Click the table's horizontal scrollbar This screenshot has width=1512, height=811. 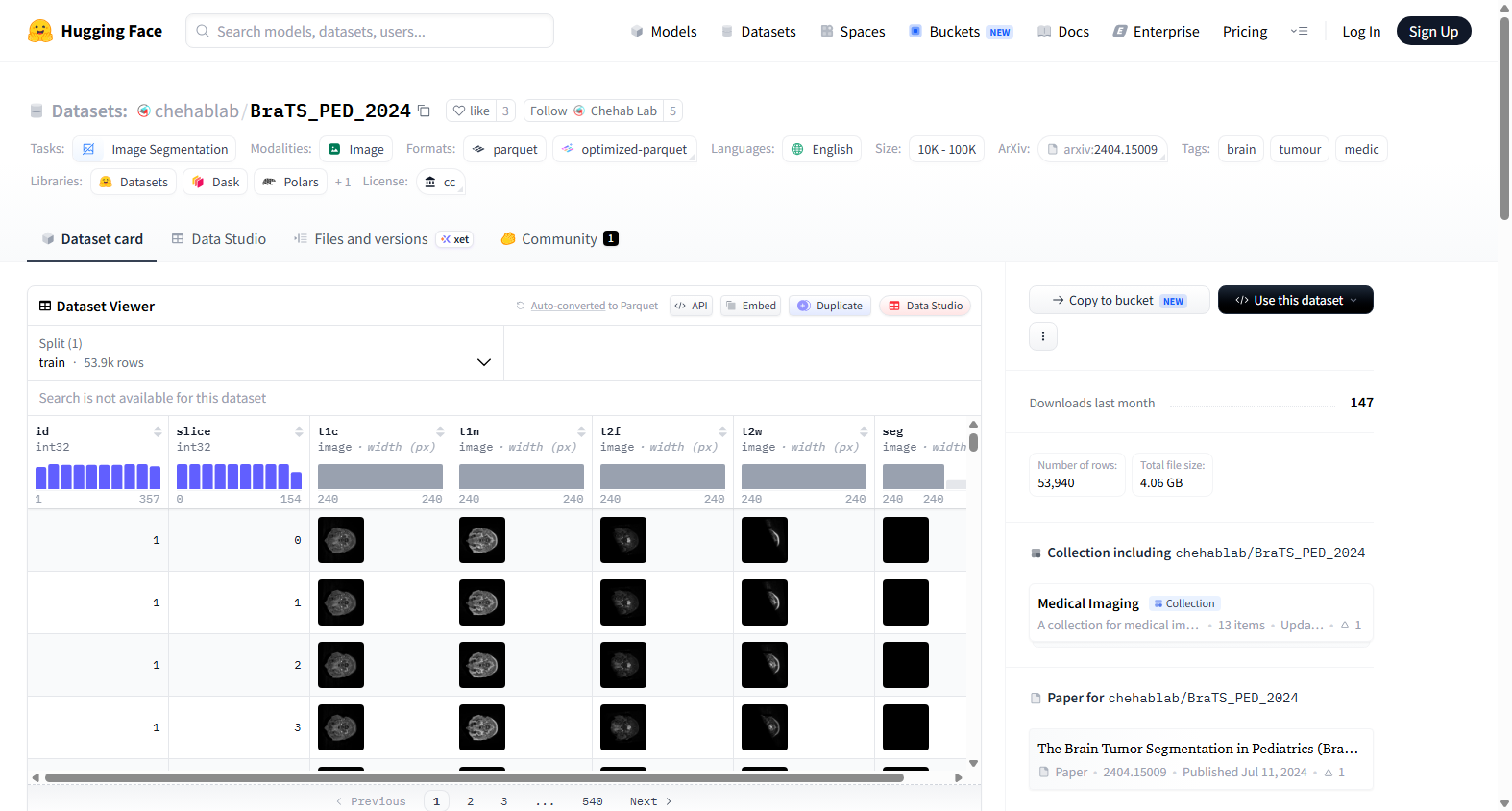475,777
